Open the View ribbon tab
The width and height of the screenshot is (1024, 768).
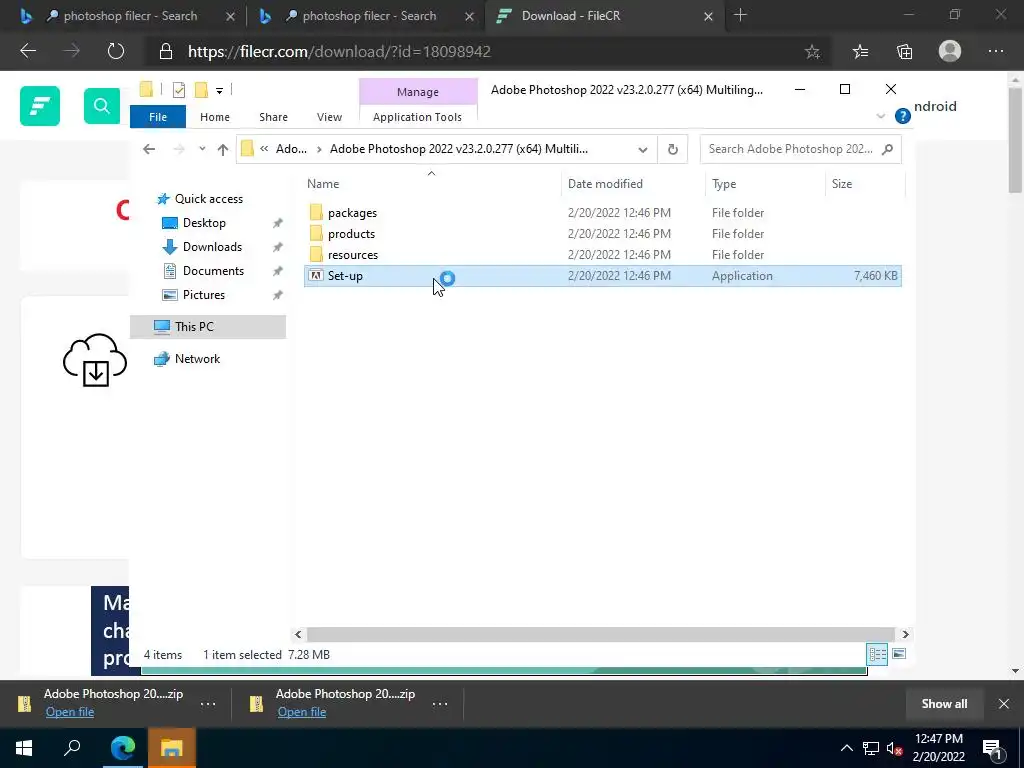coord(329,117)
